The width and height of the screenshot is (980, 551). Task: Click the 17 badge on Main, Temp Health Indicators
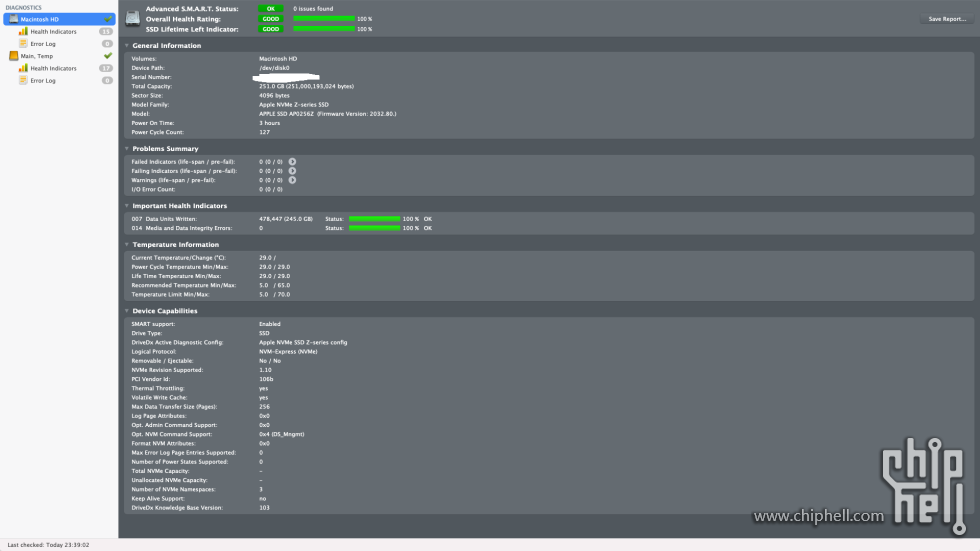(x=106, y=68)
